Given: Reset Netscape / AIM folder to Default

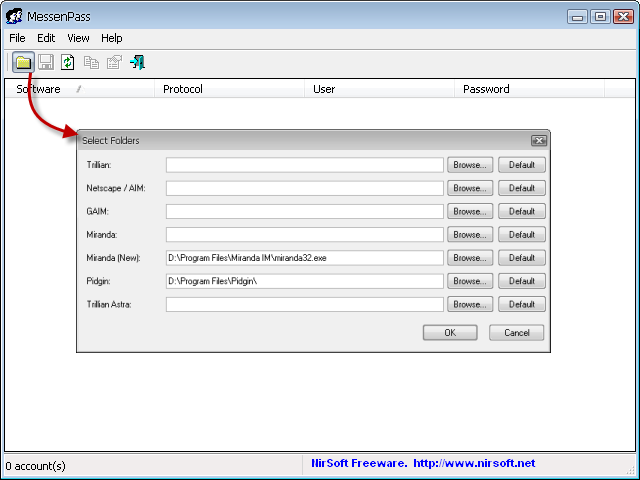Looking at the screenshot, I should click(522, 188).
